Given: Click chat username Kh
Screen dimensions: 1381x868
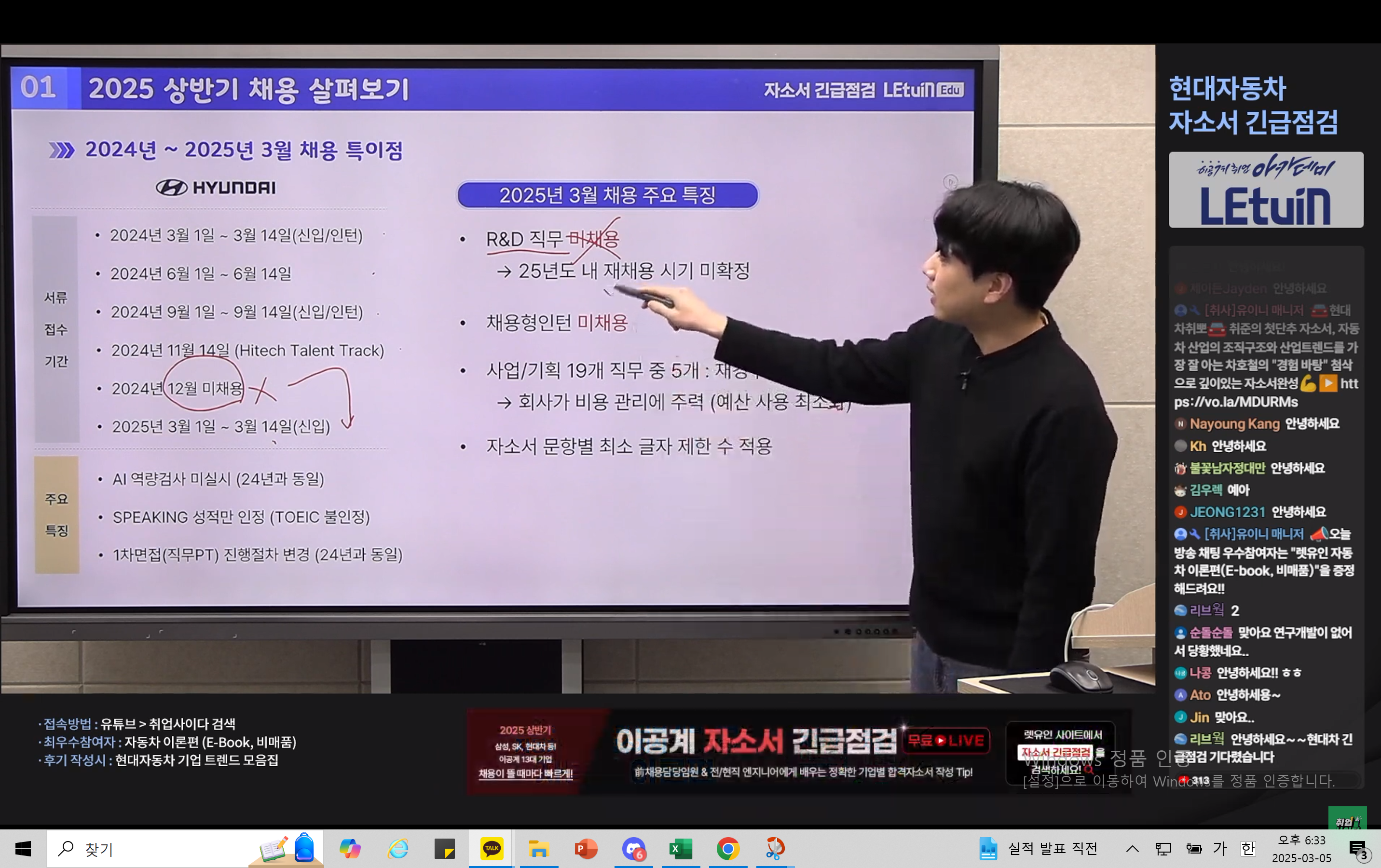Looking at the screenshot, I should (x=1198, y=446).
